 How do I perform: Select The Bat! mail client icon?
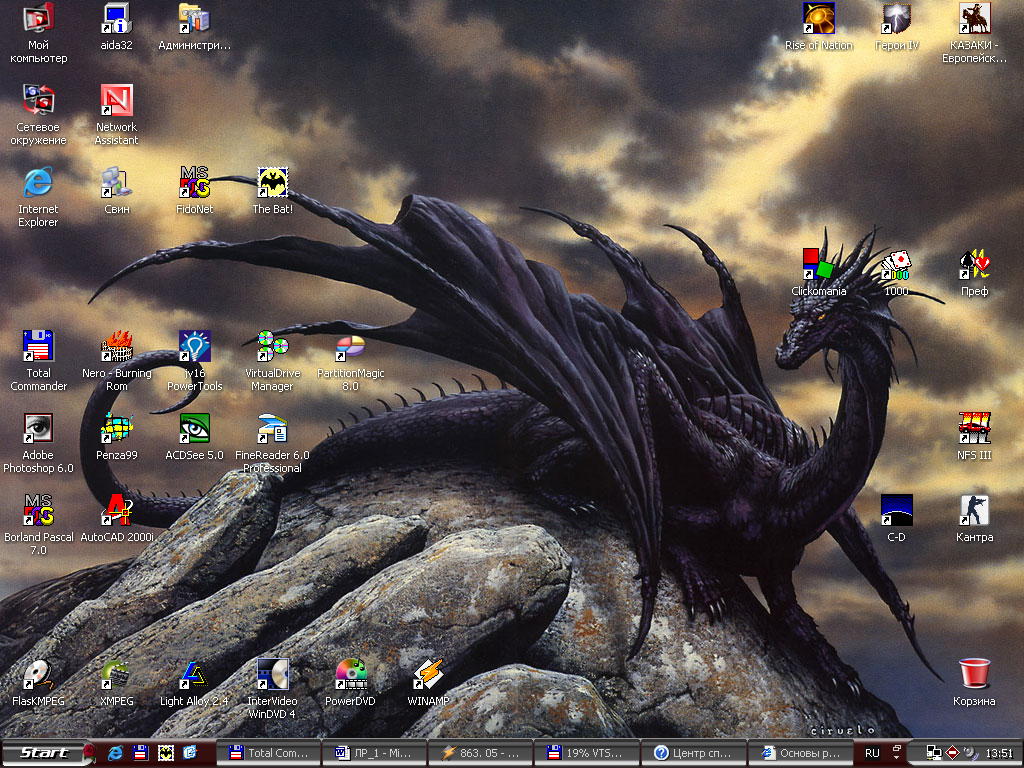point(272,182)
